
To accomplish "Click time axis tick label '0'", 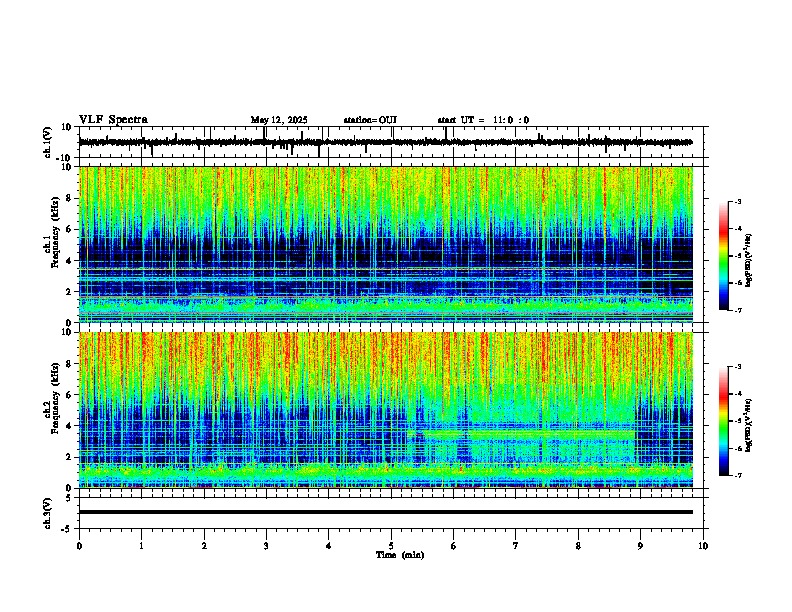I will pyautogui.click(x=79, y=546).
